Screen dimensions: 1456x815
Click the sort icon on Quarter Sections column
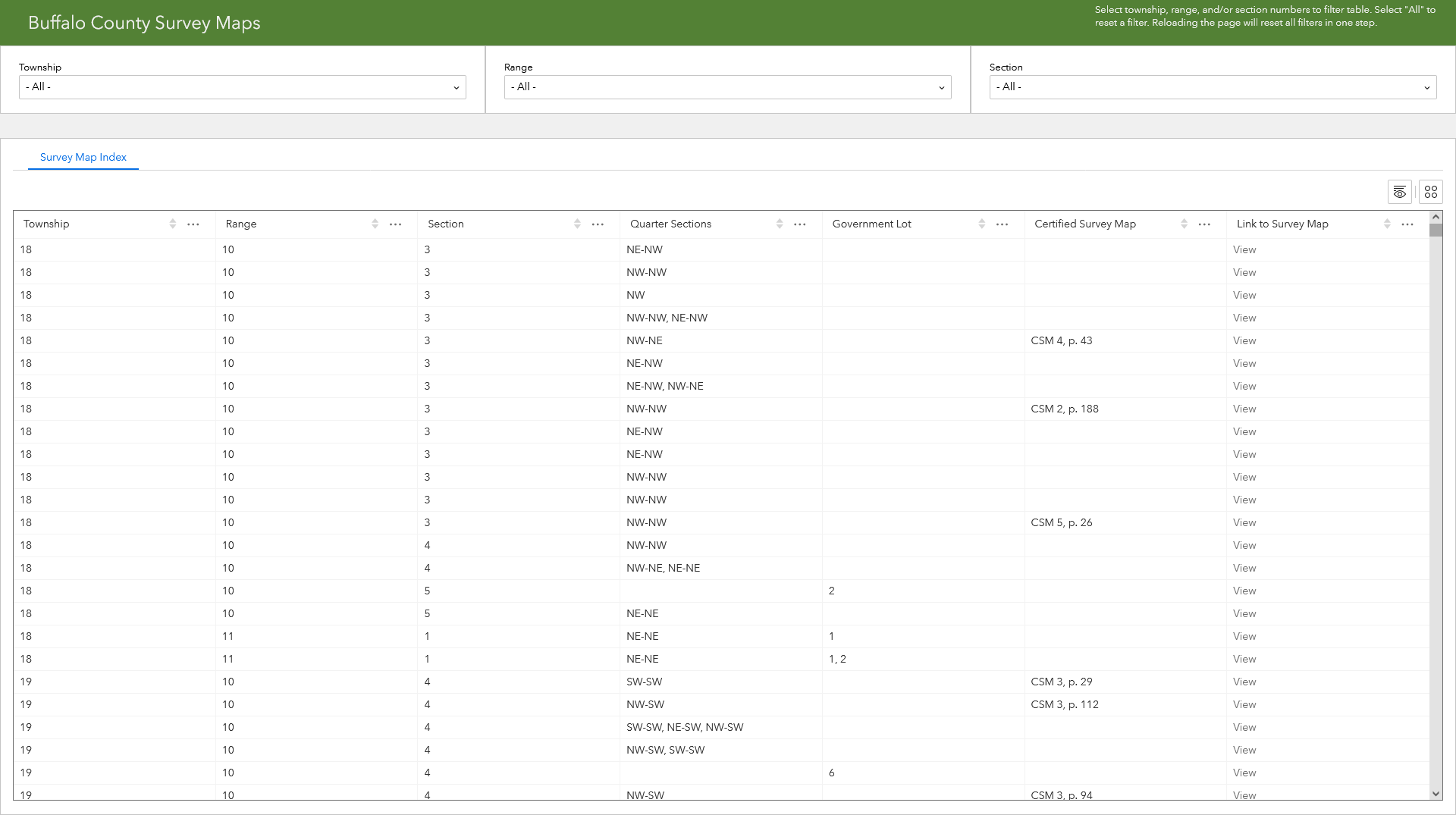pos(780,224)
